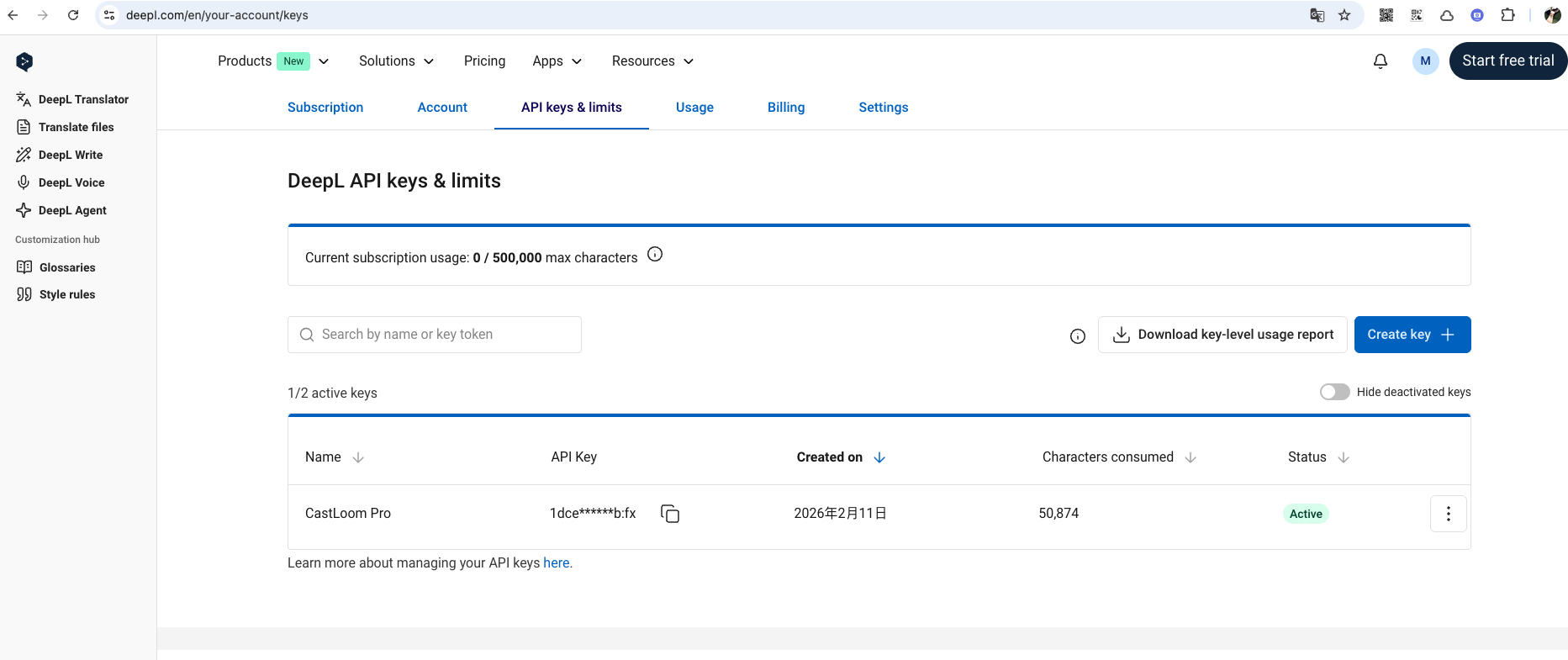Open the three-dot menu for CastLoom Pro

coord(1448,514)
